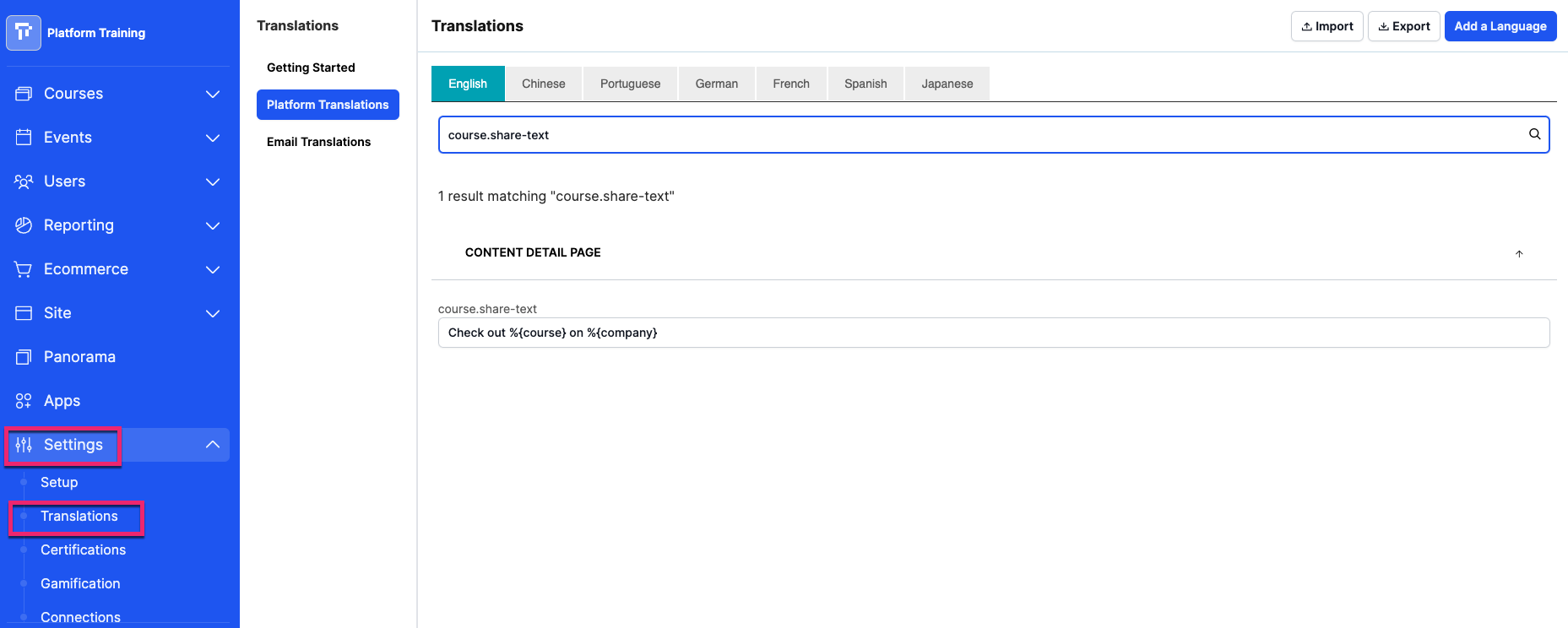Click the Panorama icon in sidebar
The width and height of the screenshot is (1568, 628).
tap(24, 357)
